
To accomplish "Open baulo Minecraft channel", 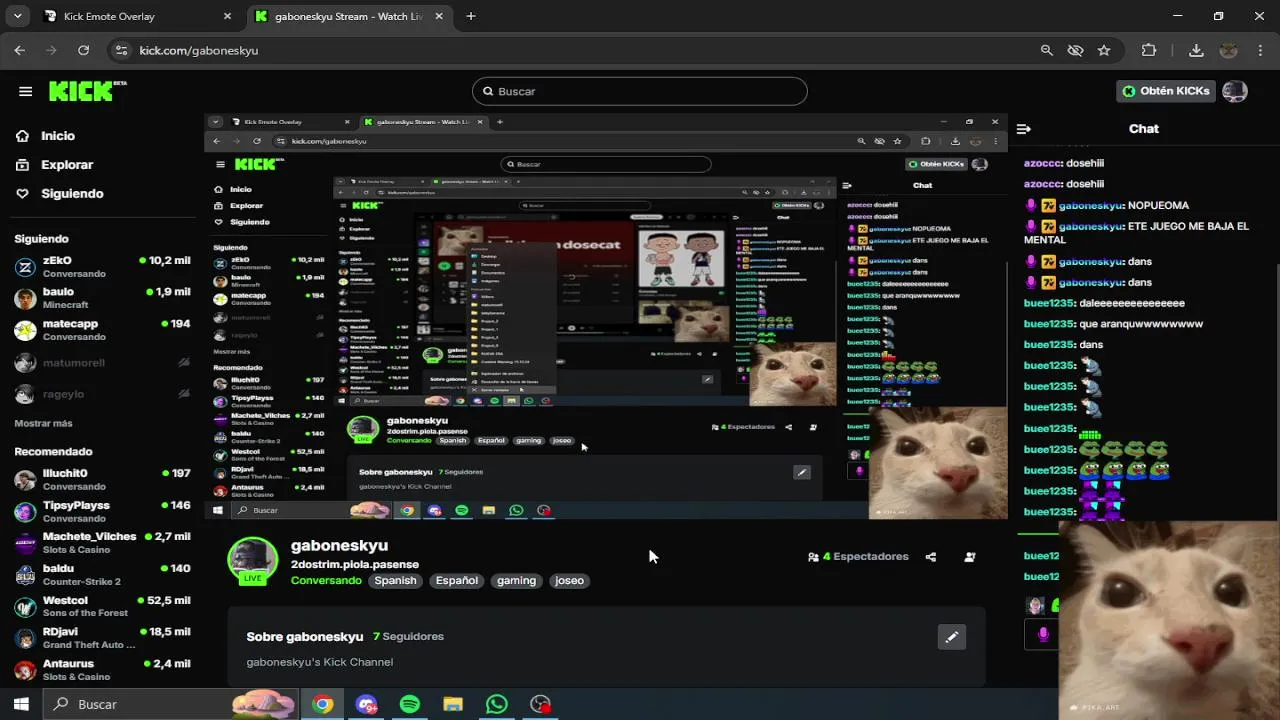I will click(x=102, y=298).
